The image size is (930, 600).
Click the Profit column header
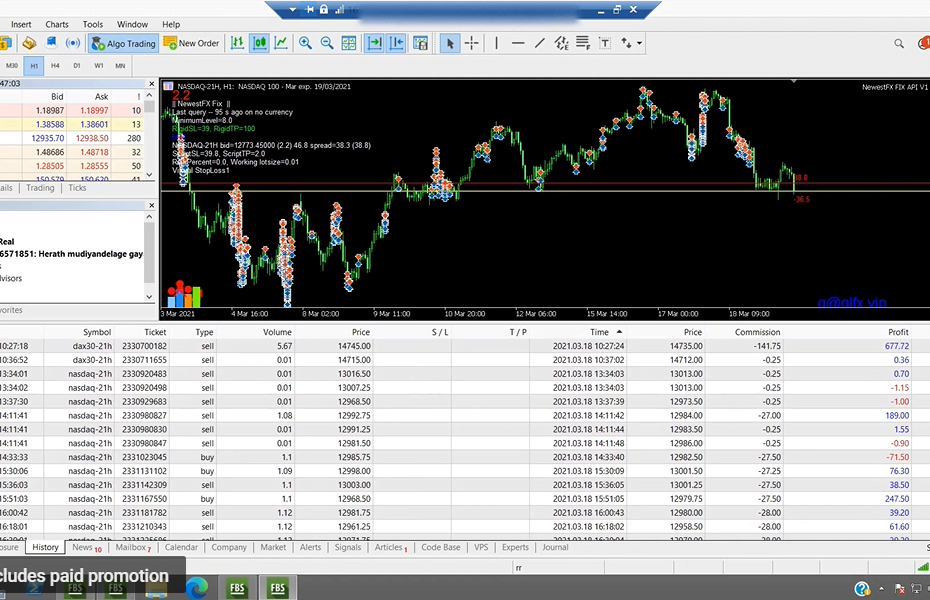point(897,332)
